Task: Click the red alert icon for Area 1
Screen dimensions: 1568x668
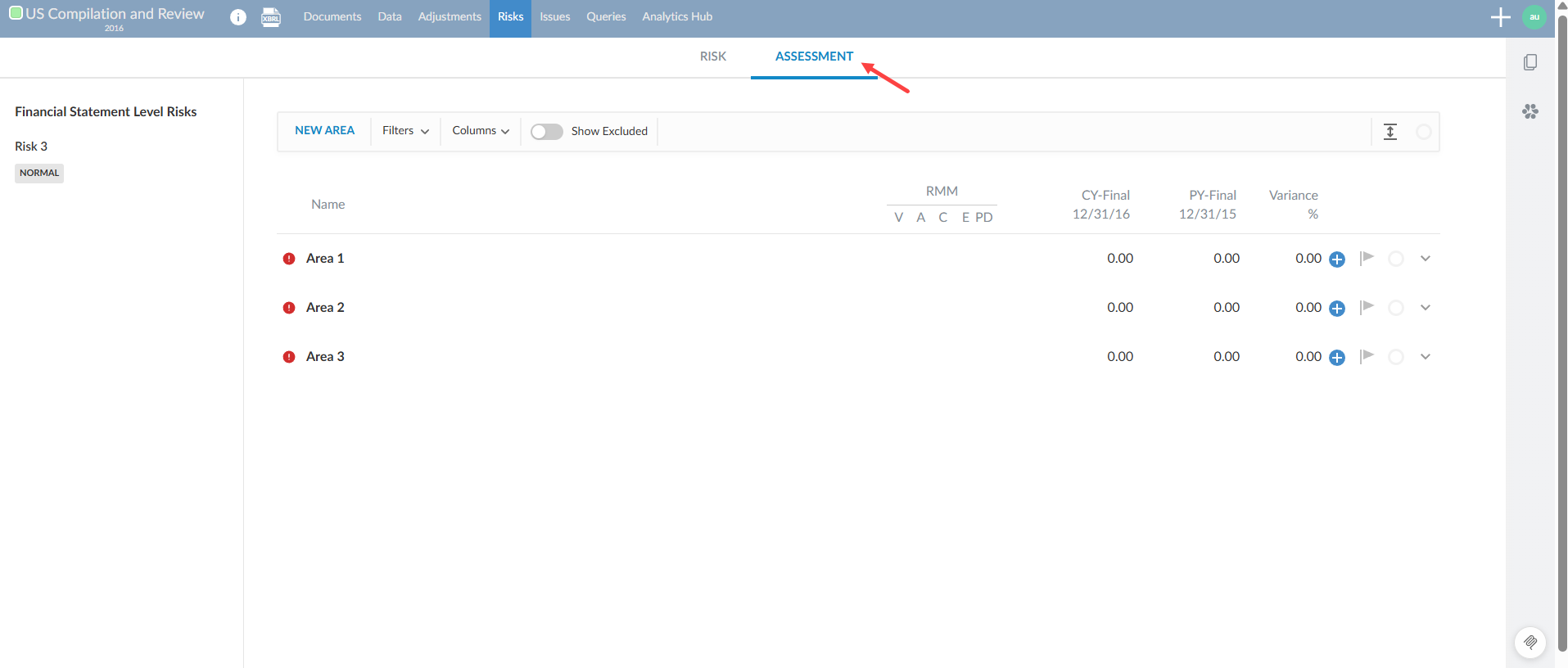Action: tap(289, 259)
